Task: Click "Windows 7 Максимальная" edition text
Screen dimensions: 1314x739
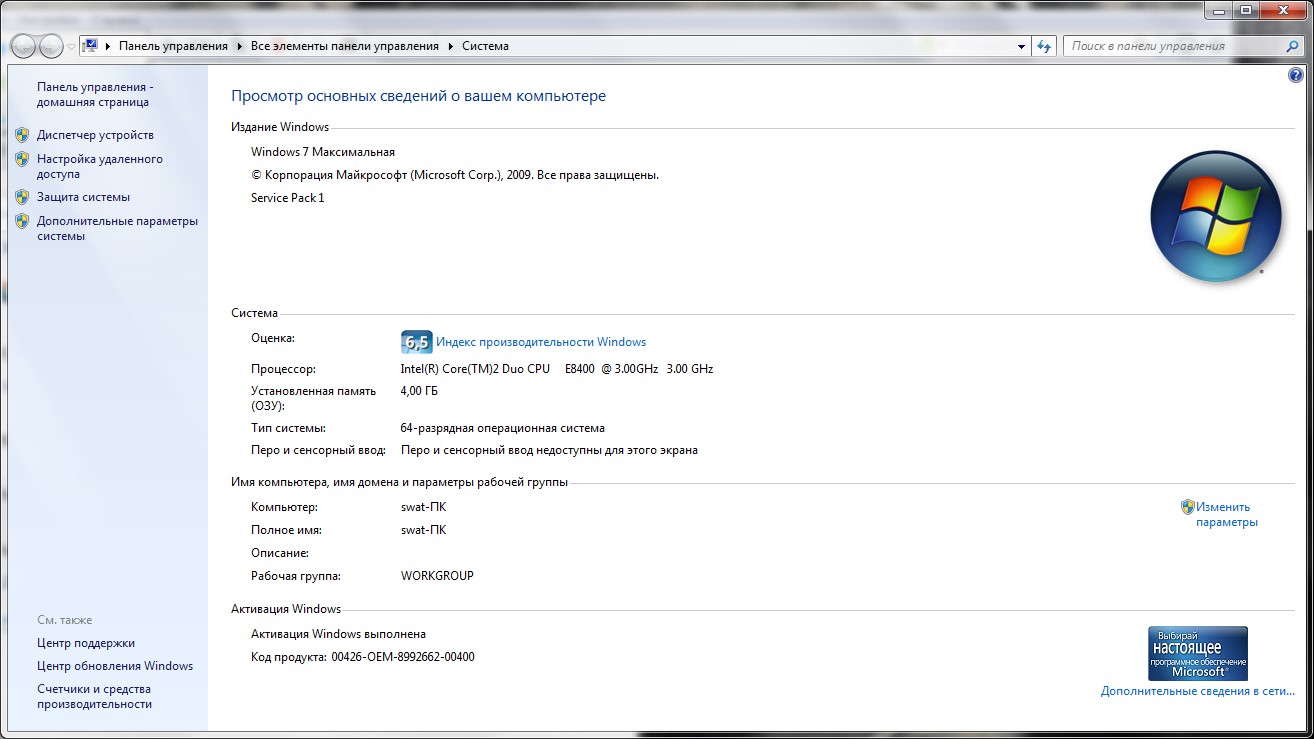Action: [x=323, y=152]
